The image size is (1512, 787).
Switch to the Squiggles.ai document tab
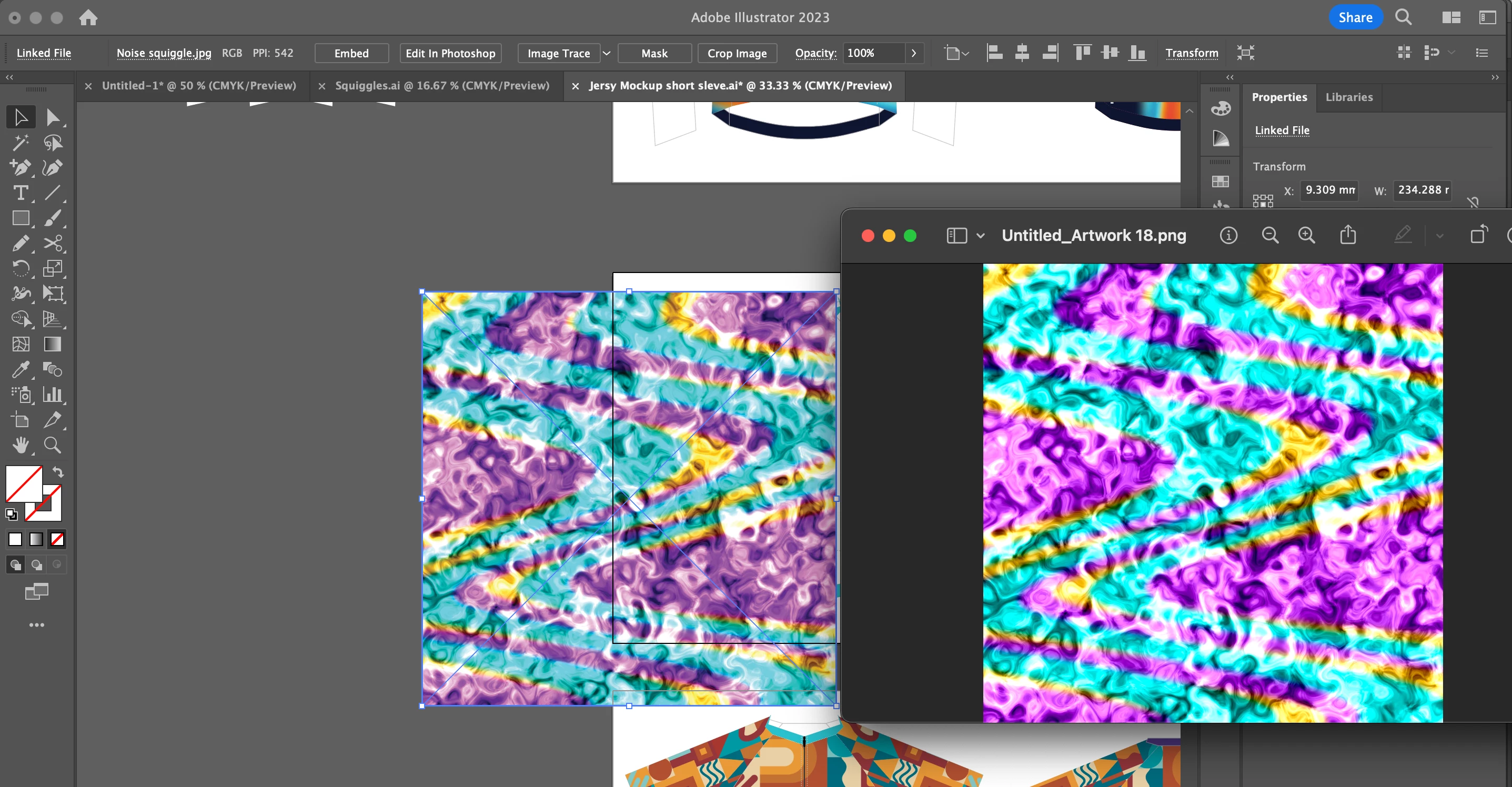coord(441,86)
